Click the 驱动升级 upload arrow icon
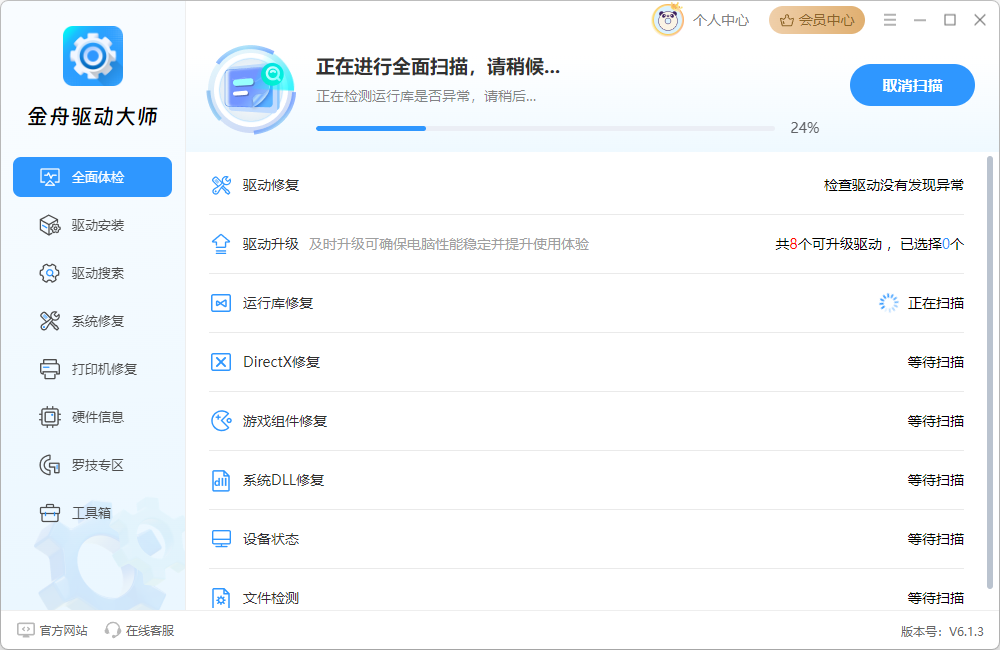Image resolution: width=1000 pixels, height=650 pixels. [x=221, y=244]
